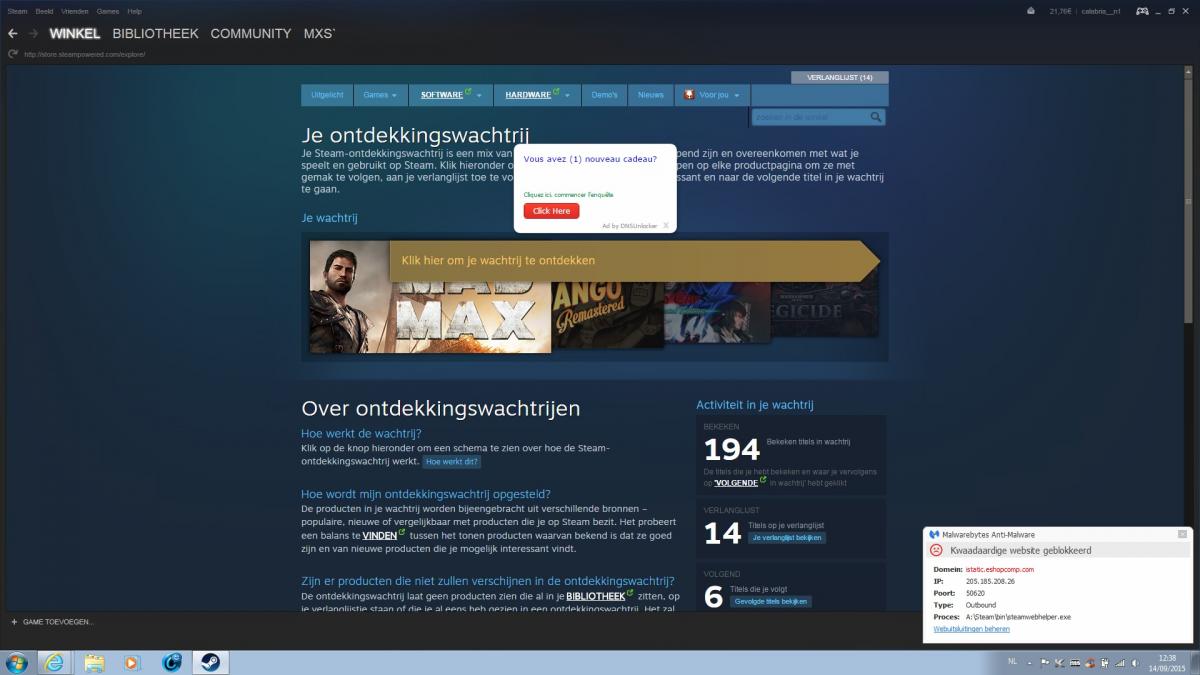Viewport: 1200px width, 675px height.
Task: Launch Big Picture mode controller icon
Action: pos(1141,11)
